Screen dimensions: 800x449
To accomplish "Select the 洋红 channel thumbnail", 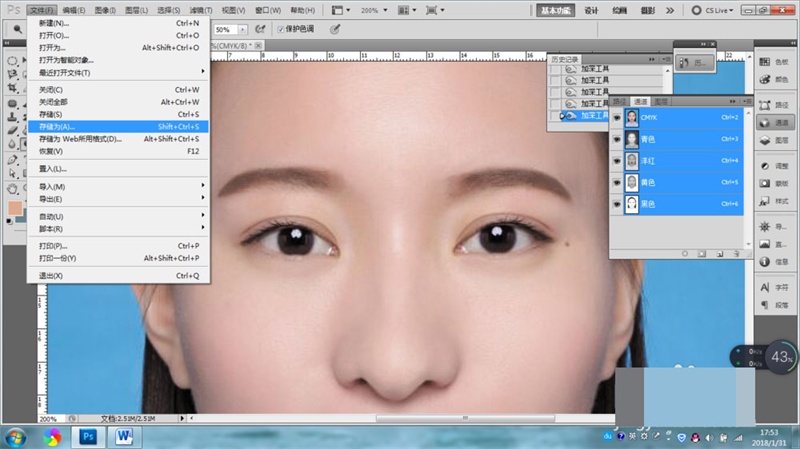I will (x=633, y=161).
